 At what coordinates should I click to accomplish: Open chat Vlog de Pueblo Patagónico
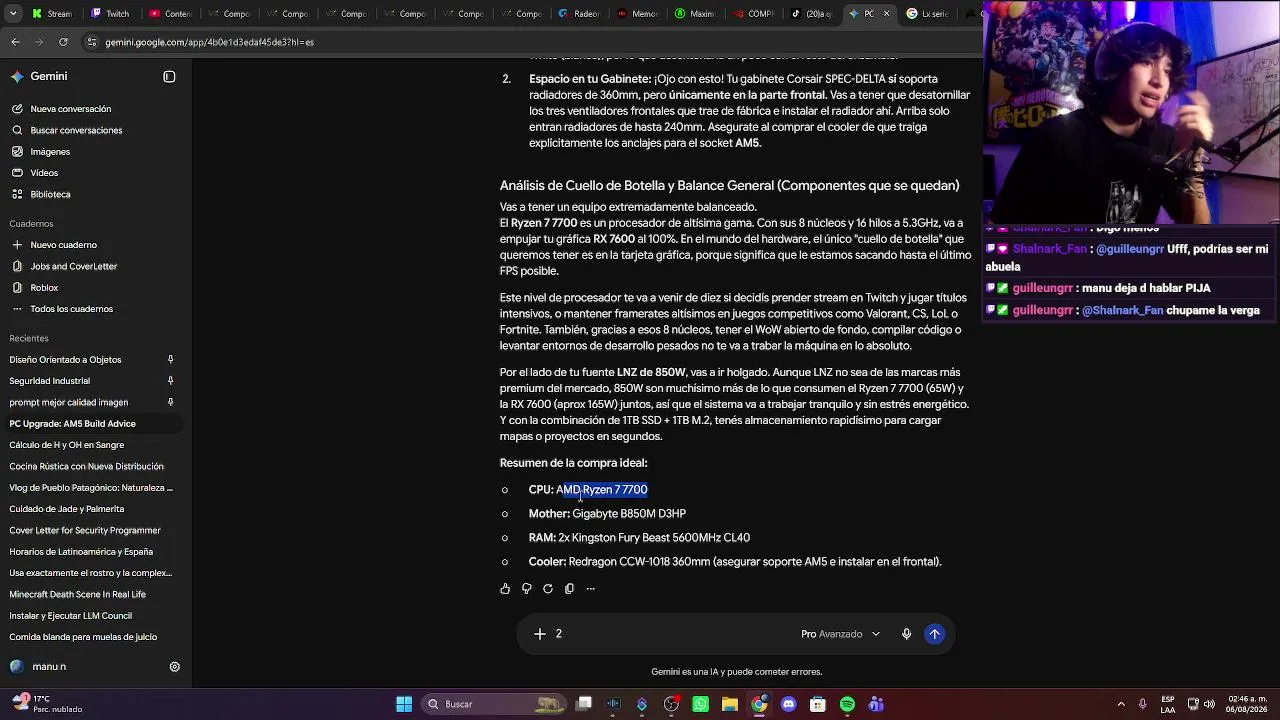click(x=91, y=488)
